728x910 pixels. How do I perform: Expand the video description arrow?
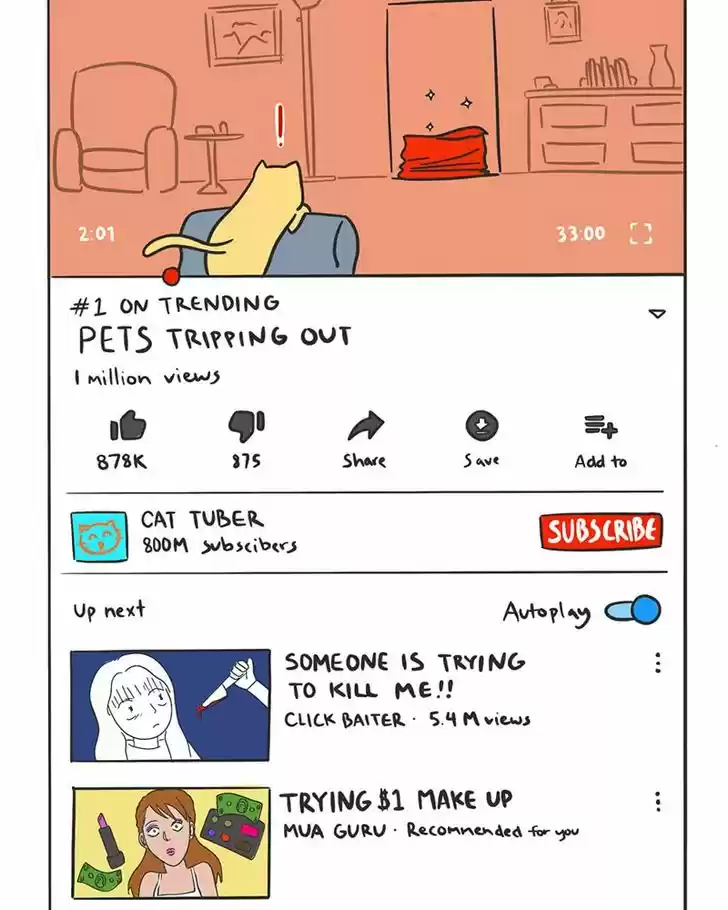pos(657,313)
